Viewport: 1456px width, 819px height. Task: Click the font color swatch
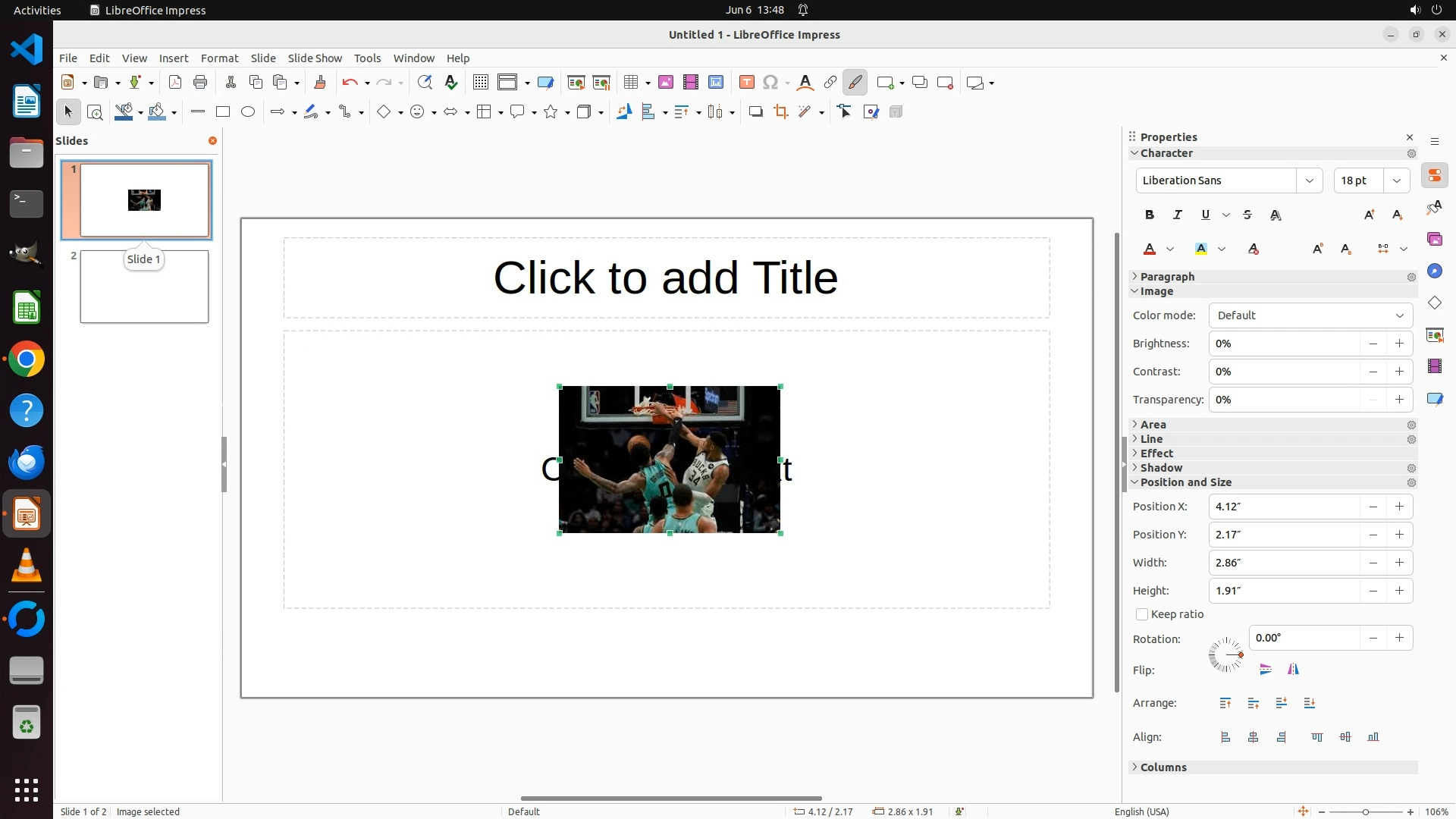[1150, 249]
